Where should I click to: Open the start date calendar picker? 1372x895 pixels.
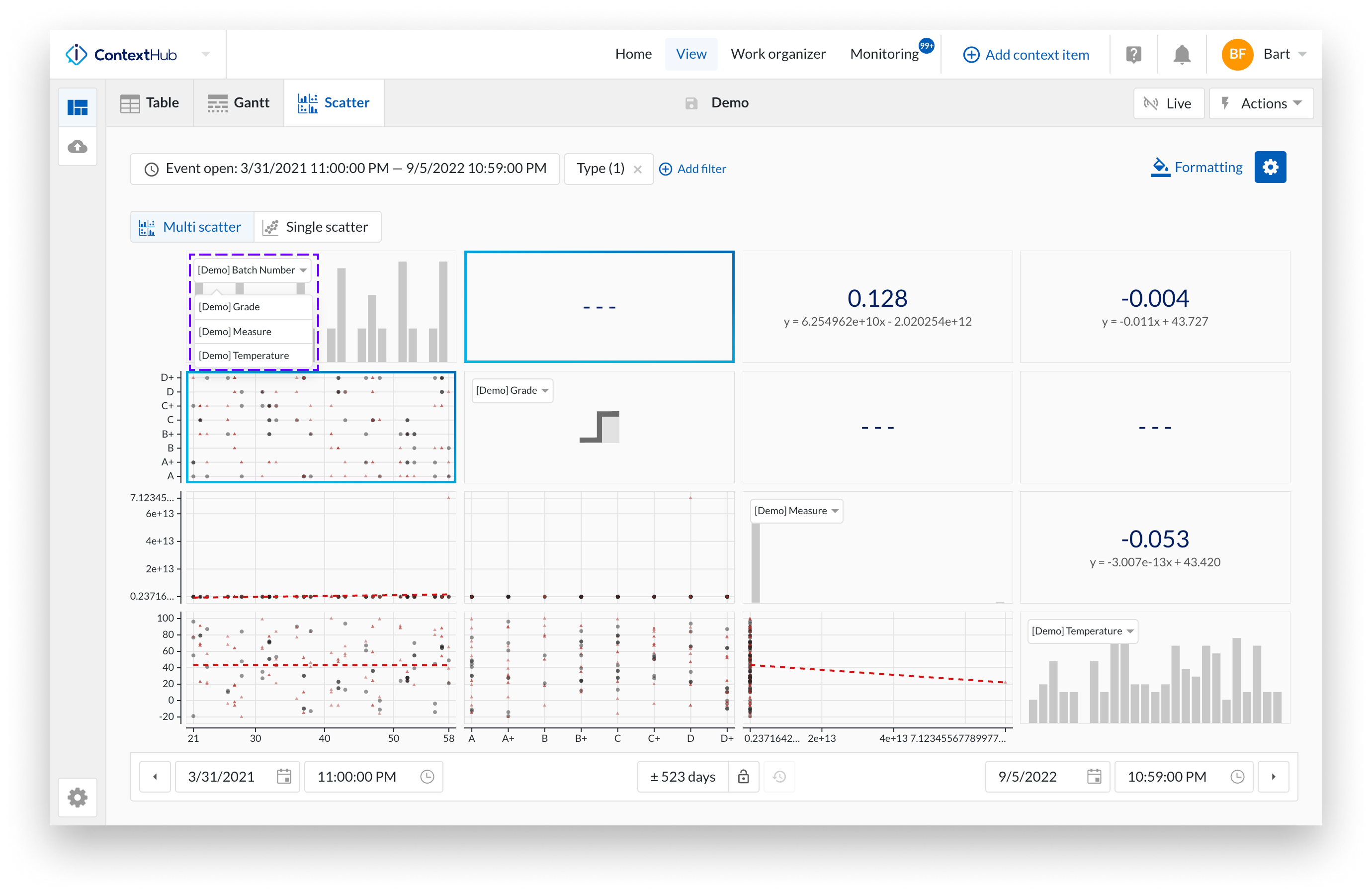click(284, 776)
